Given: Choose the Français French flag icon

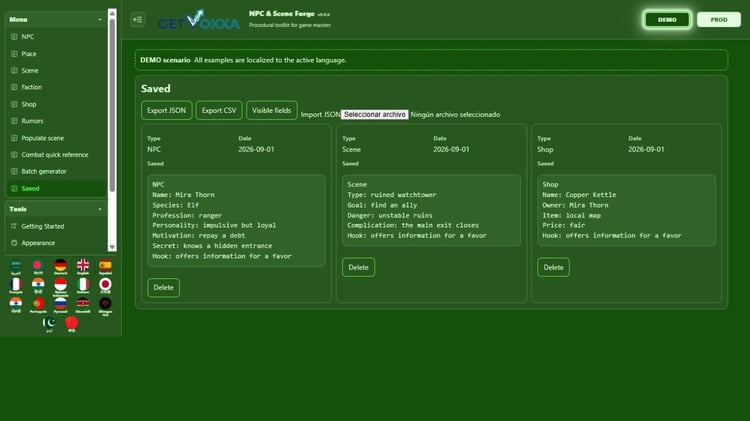Looking at the screenshot, I should (16, 286).
